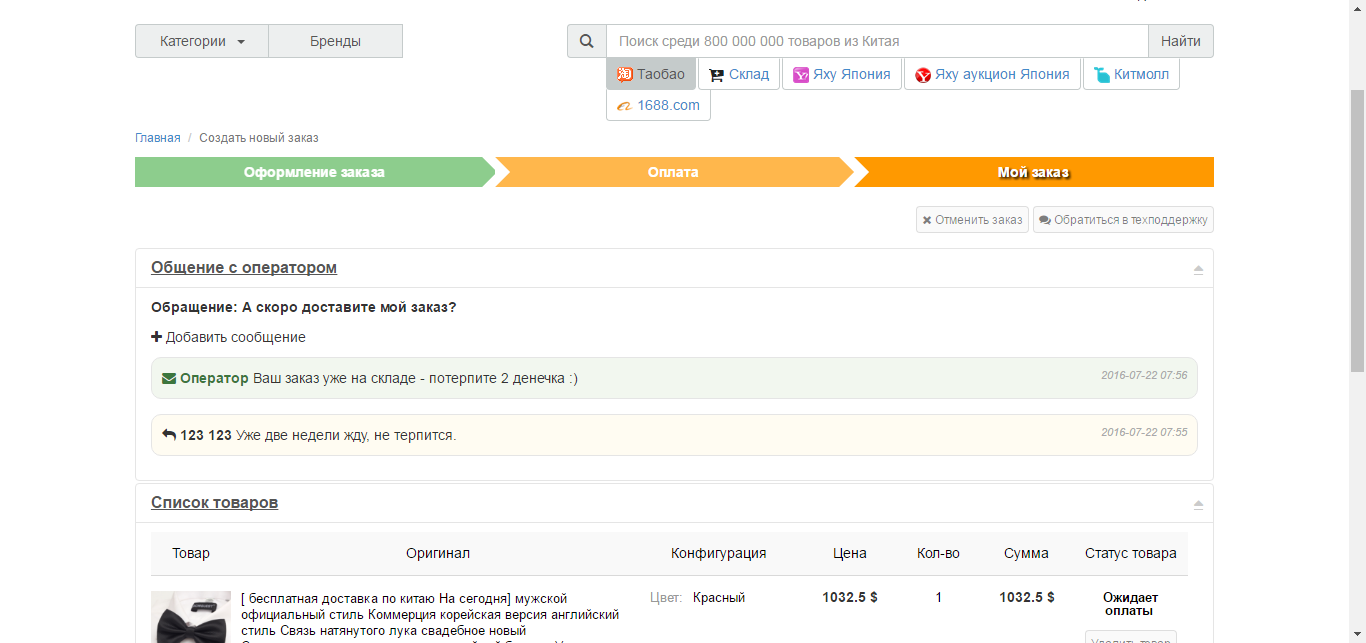Open Общение с оператором heading link
Viewport: 1366px width, 643px height.
[244, 268]
